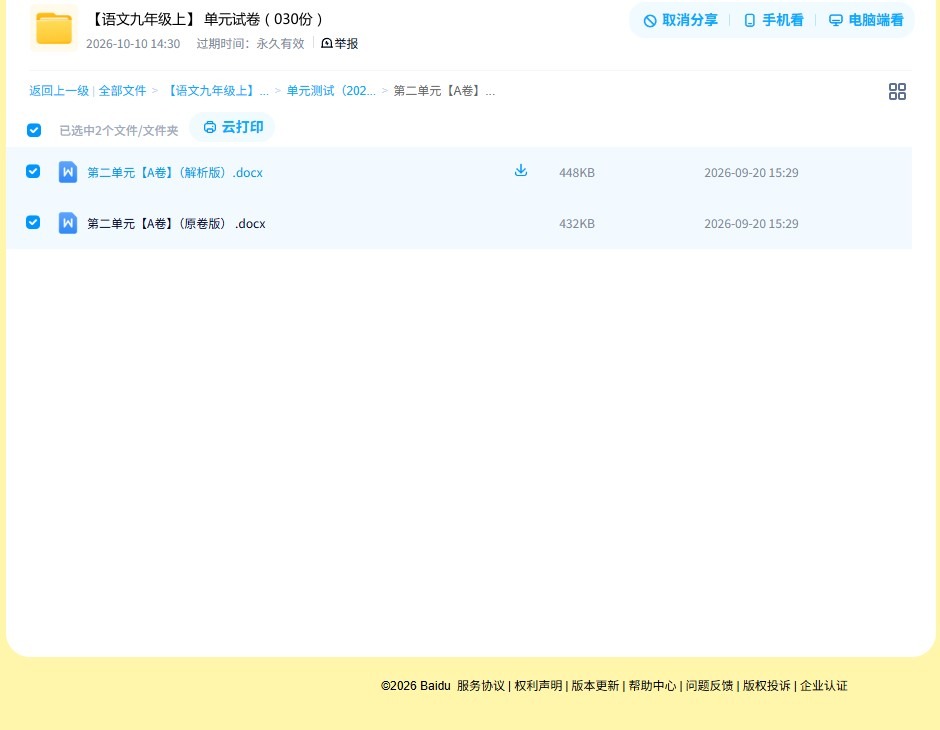
Task: Click the 448KB file size text
Action: (577, 173)
